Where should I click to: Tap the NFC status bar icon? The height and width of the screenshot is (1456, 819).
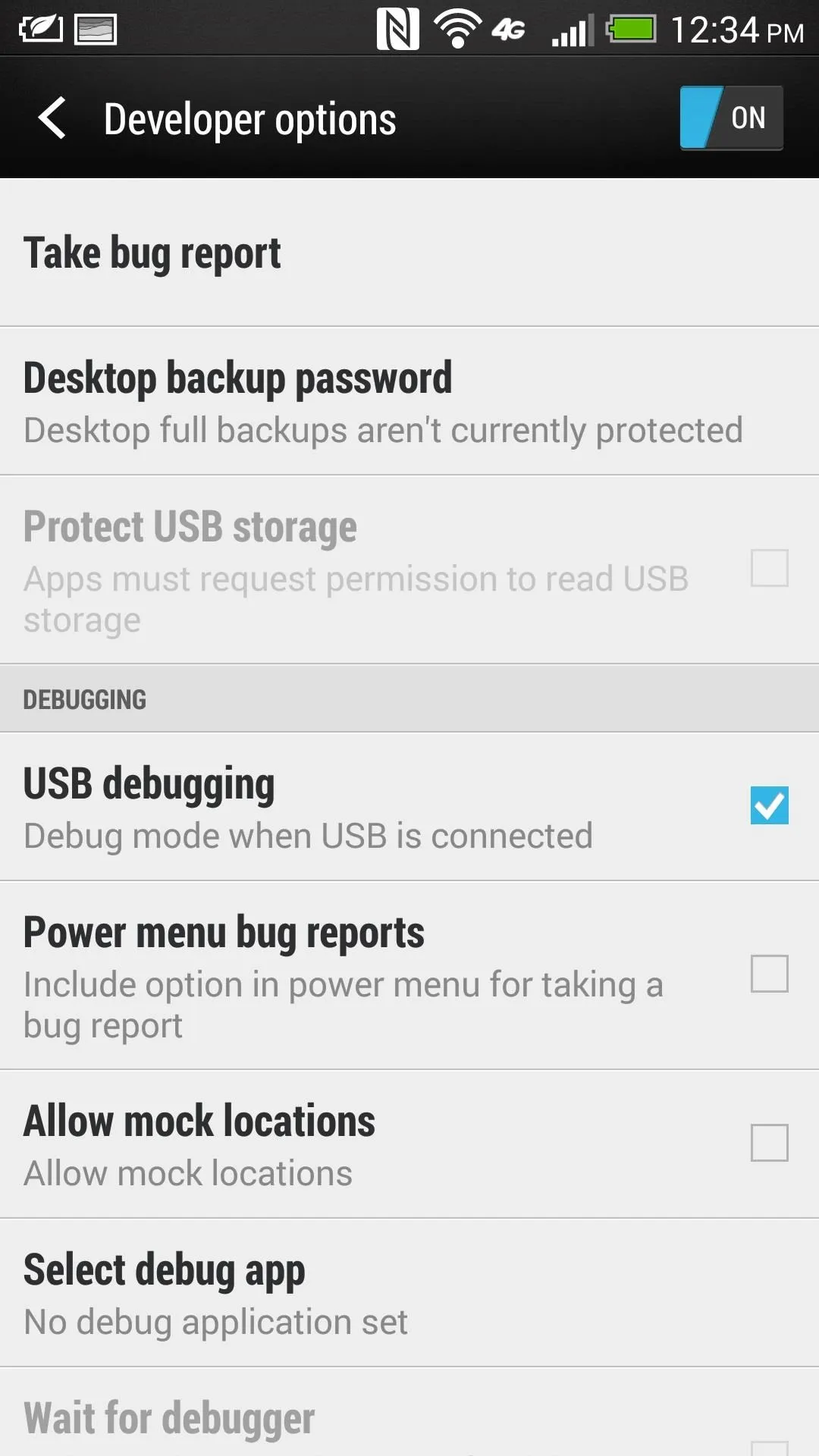click(397, 30)
